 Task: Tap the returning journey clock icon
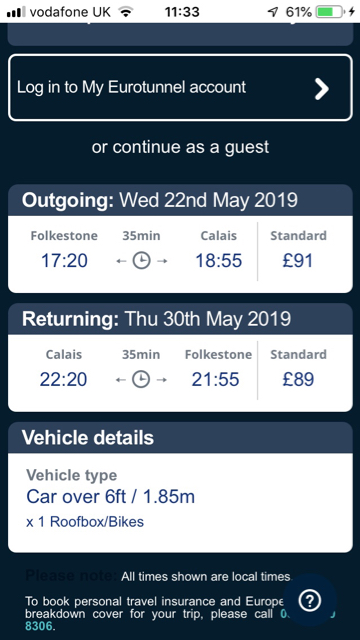click(x=141, y=380)
